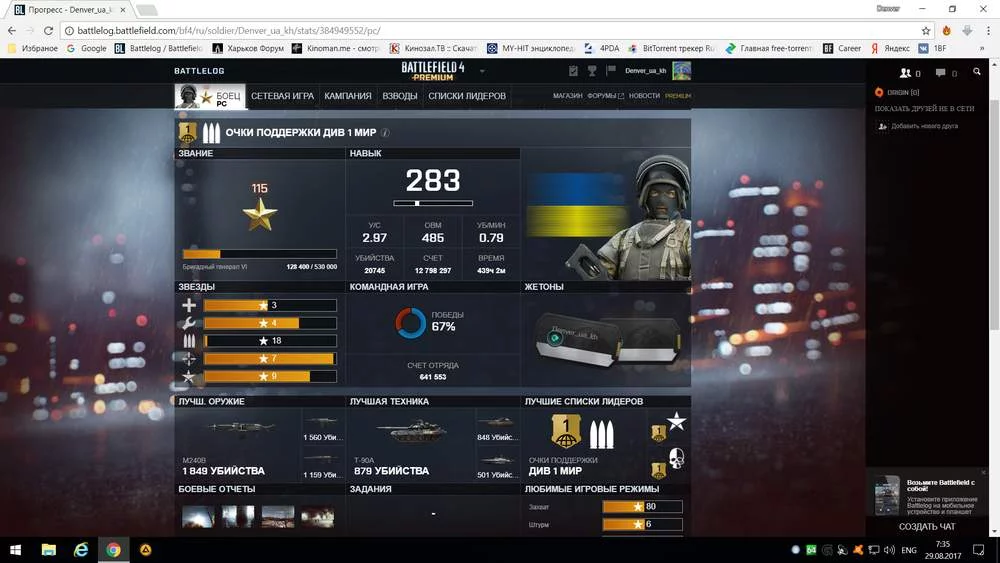Click the address bar URL field
The width and height of the screenshot is (1000, 563).
[x=491, y=31]
